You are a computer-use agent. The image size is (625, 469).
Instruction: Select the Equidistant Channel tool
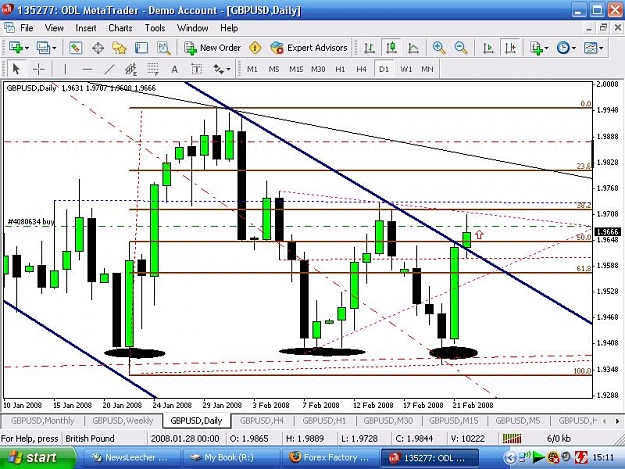[x=131, y=69]
